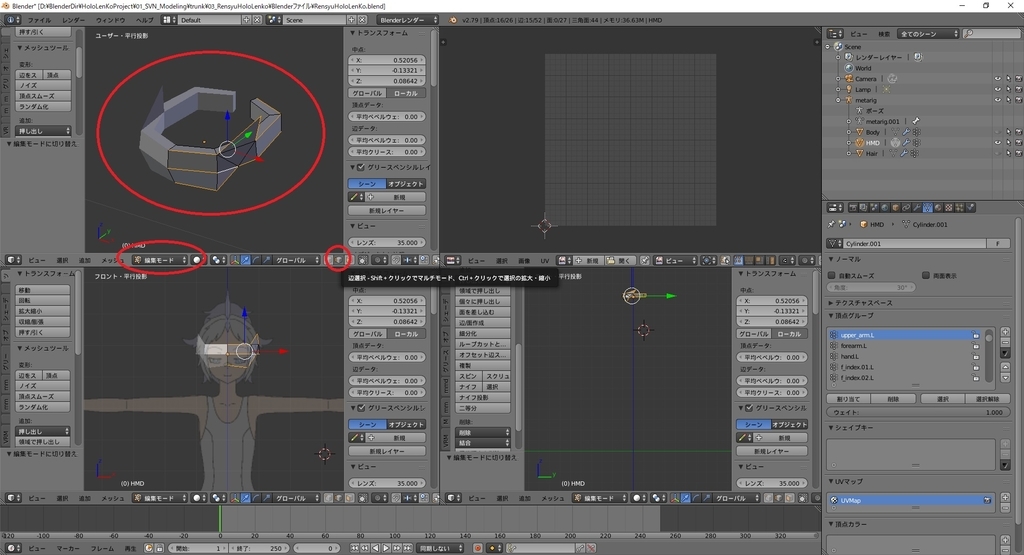The image size is (1024, 555).
Task: Click ランダム化 button in top-left tool shelf
Action: (43, 106)
